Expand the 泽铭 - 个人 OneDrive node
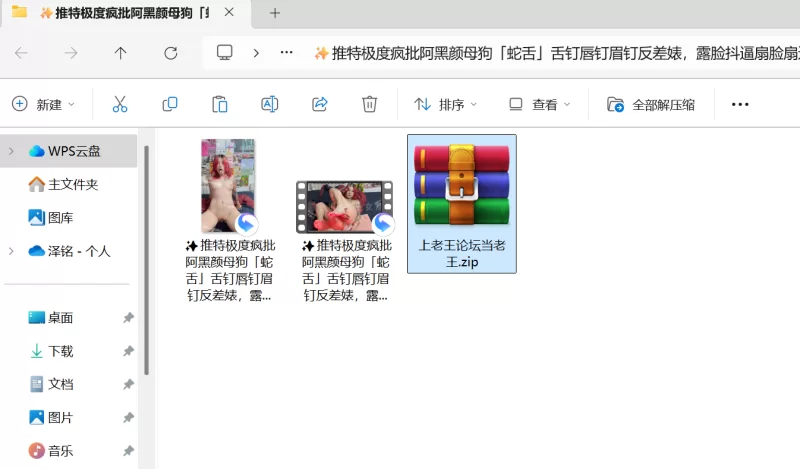The height and width of the screenshot is (469, 800). [11, 251]
